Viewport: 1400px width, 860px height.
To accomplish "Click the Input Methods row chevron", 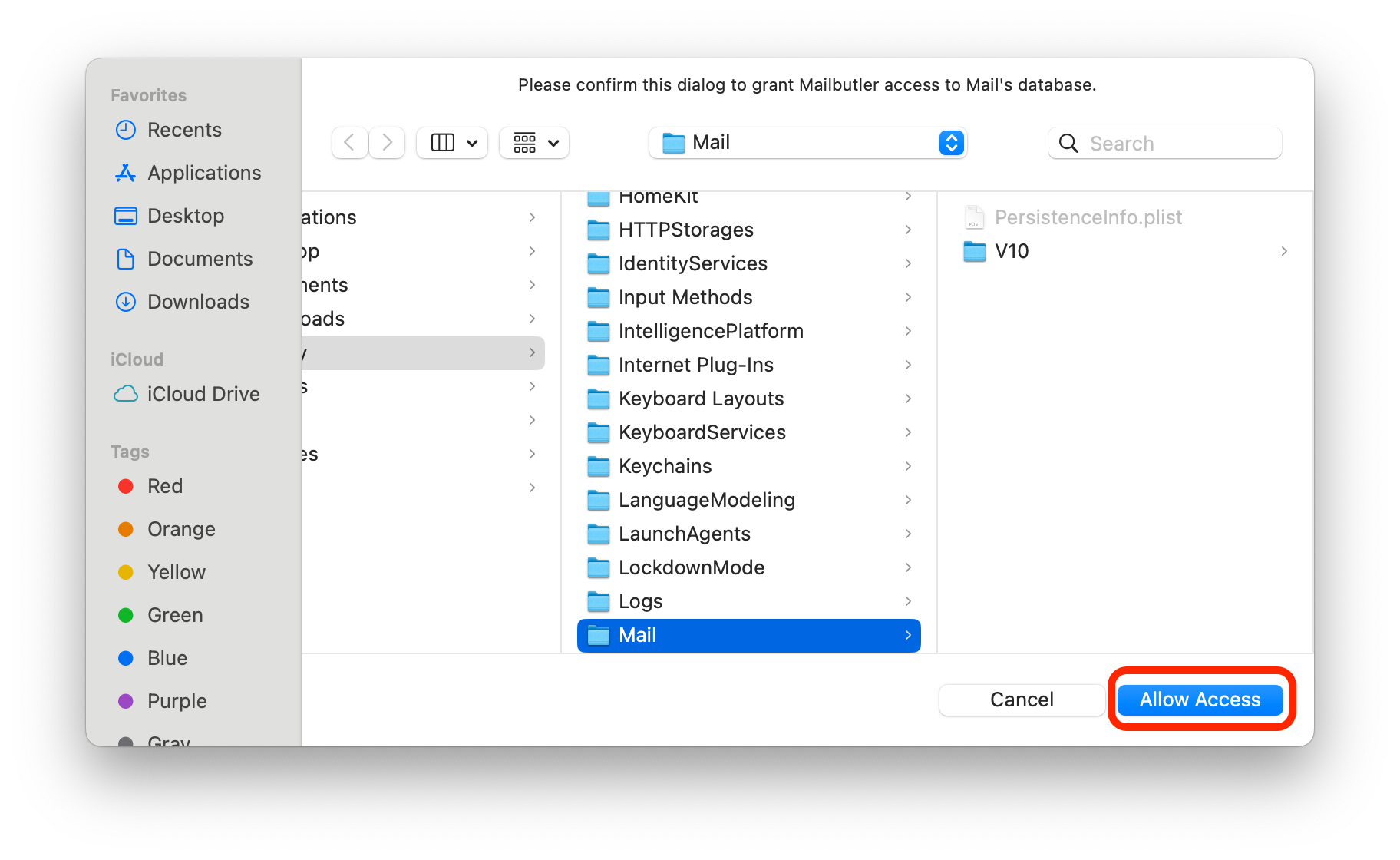I will click(908, 297).
